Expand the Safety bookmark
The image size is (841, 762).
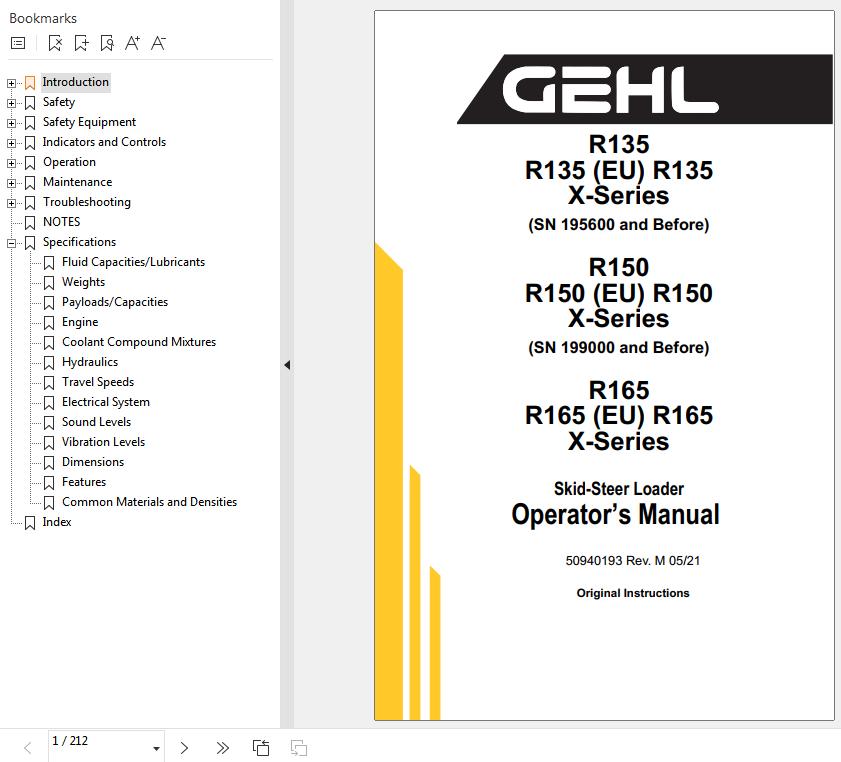tap(11, 103)
